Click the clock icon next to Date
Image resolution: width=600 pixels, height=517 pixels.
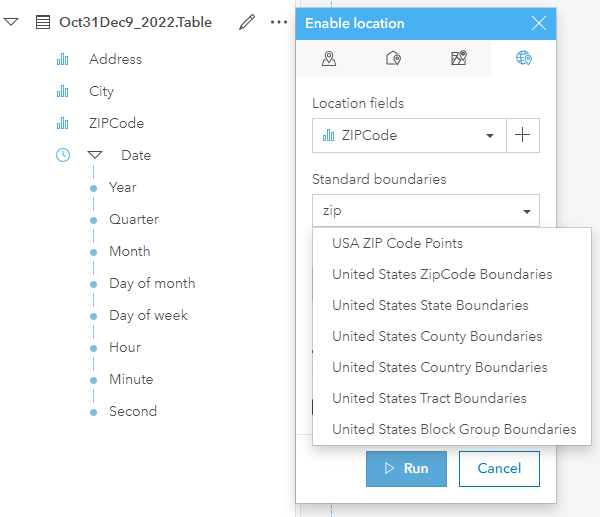(63, 155)
